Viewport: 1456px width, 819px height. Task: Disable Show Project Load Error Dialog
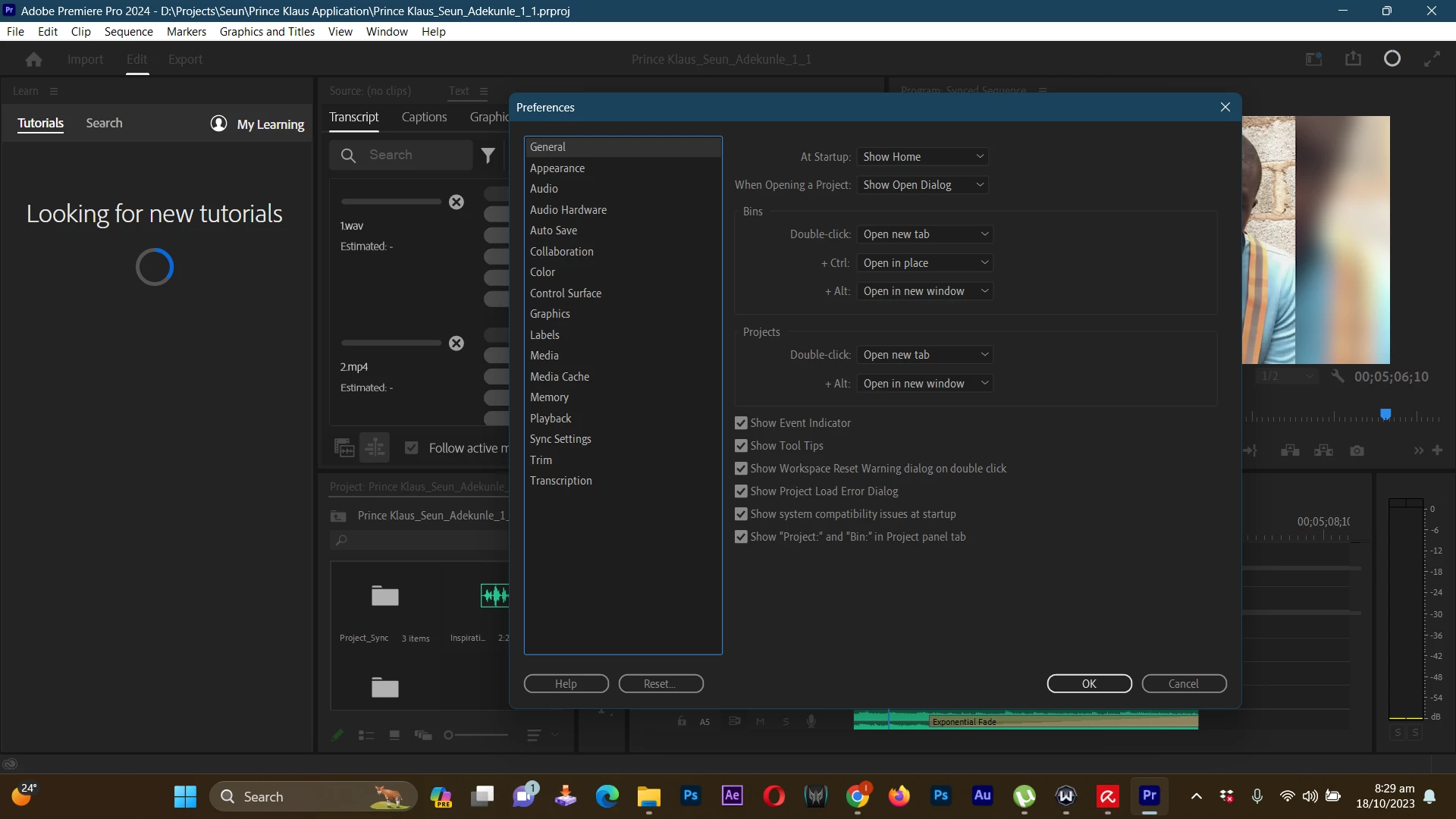[741, 491]
